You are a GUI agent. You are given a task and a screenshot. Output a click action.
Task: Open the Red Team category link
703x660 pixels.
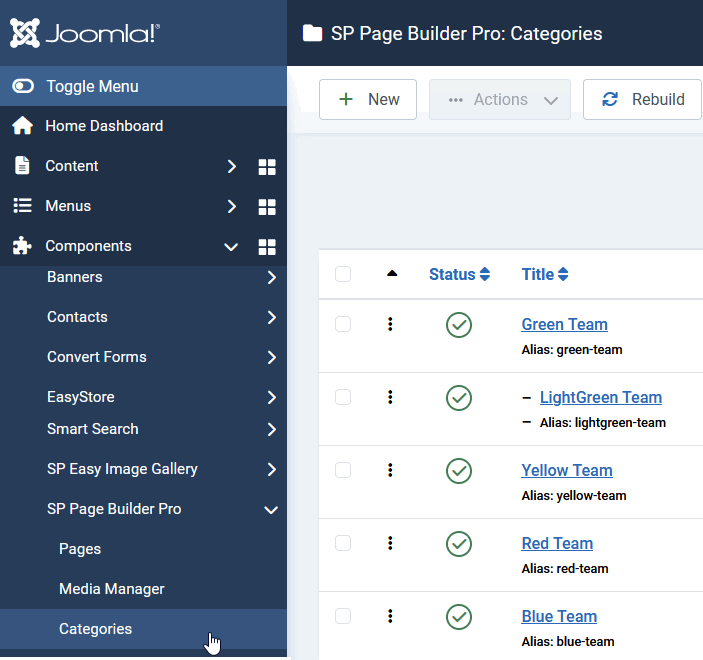click(557, 543)
